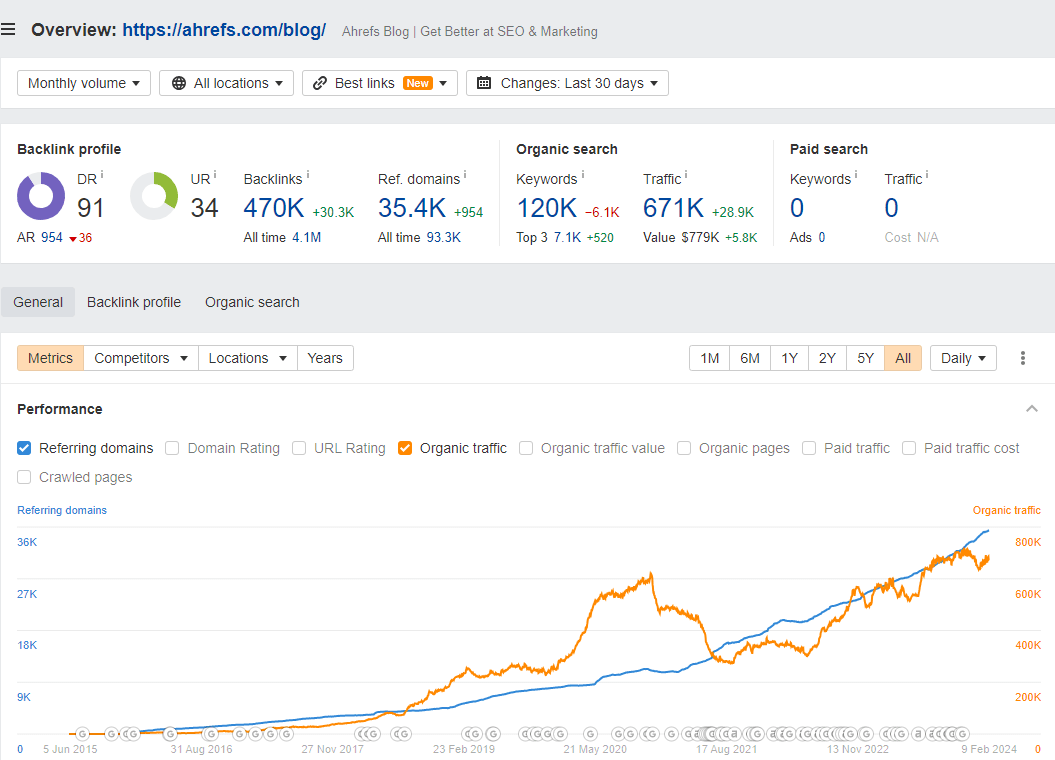
Task: Click the UR donut gauge icon
Action: coord(154,197)
